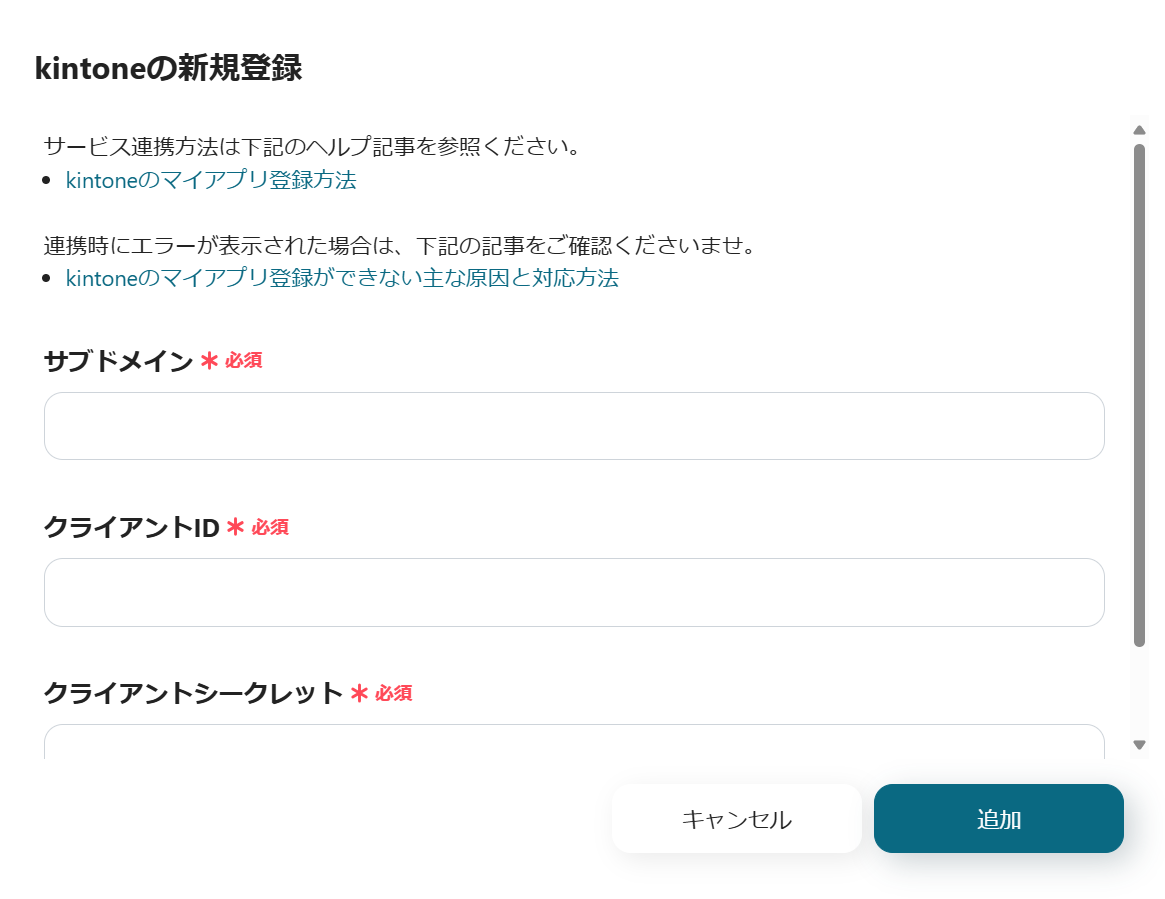Viewport: 1165px width, 899px height.
Task: Click the scrollbar up arrow
Action: pos(1139,130)
